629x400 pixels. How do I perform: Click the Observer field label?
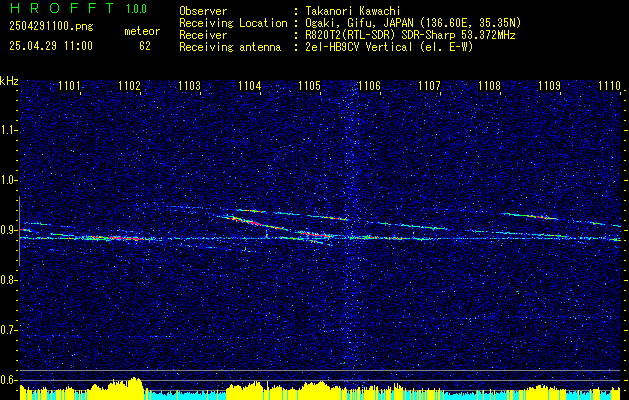(x=203, y=11)
